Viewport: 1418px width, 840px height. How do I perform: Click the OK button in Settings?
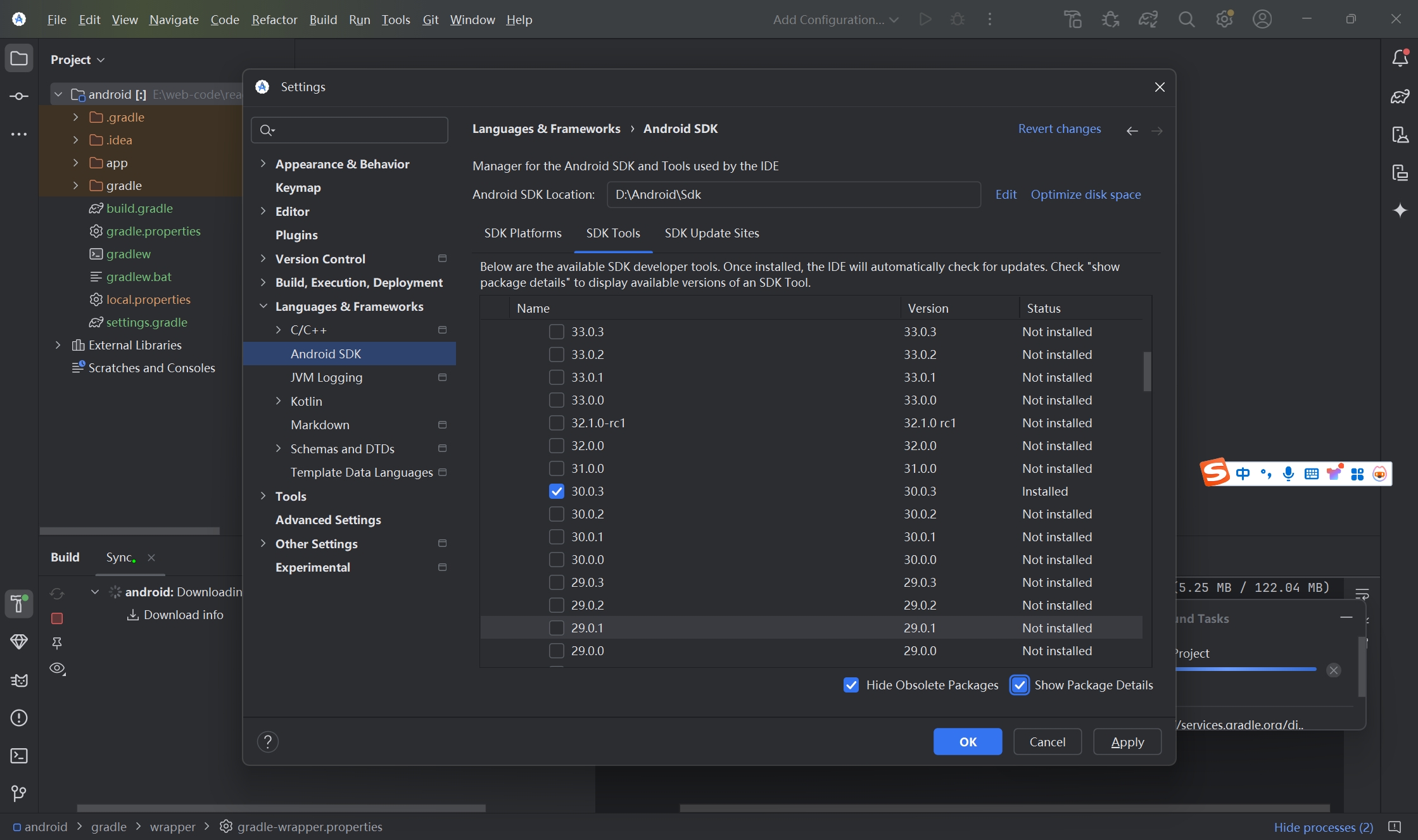(968, 742)
